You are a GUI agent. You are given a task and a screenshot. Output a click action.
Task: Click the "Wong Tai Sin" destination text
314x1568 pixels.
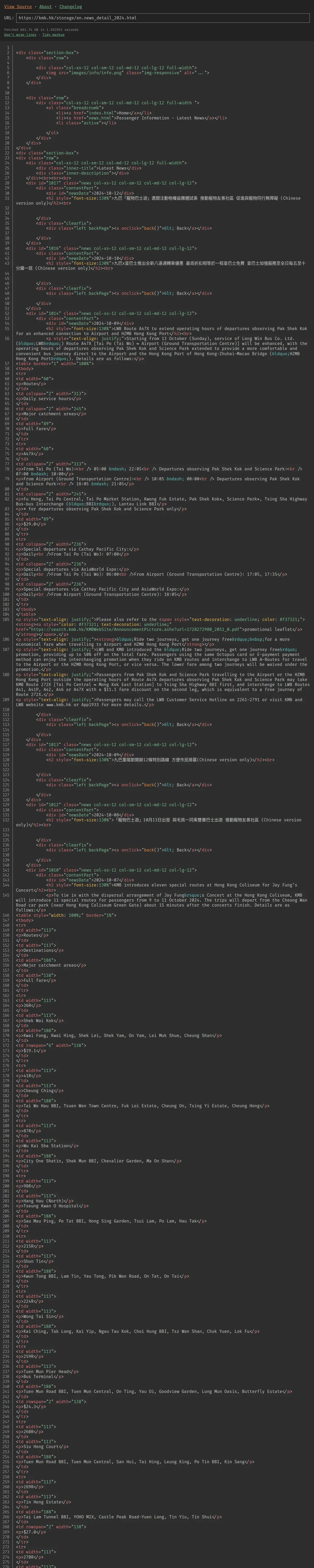point(38,1316)
